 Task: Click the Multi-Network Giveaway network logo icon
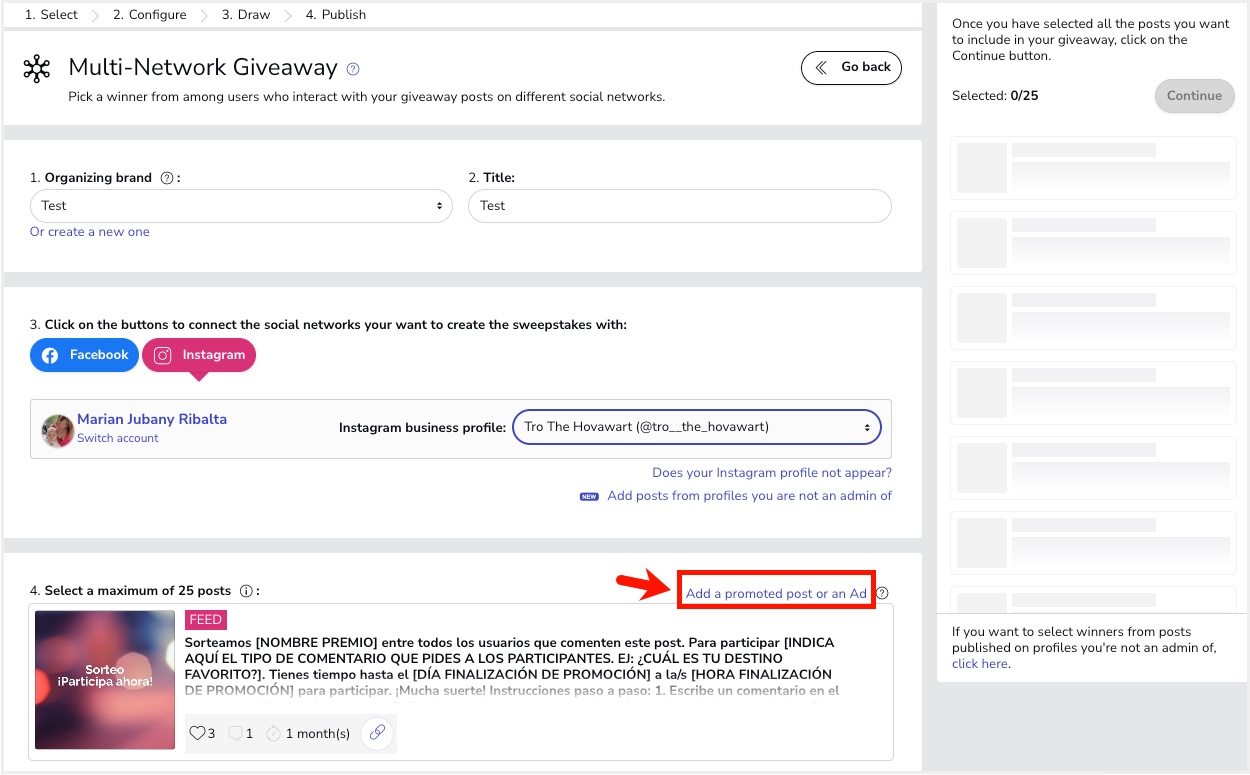pos(37,69)
